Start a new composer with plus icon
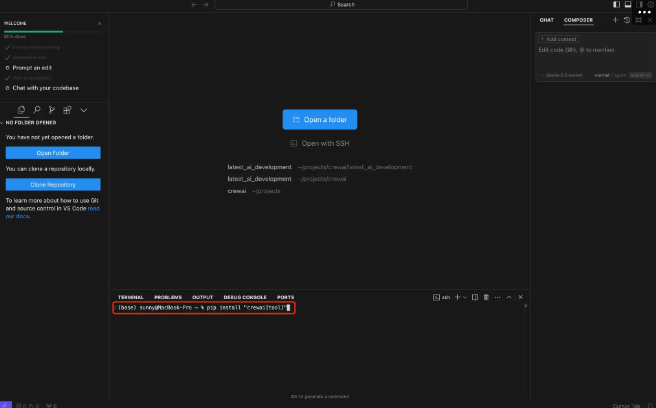656x408 pixels. tap(615, 20)
